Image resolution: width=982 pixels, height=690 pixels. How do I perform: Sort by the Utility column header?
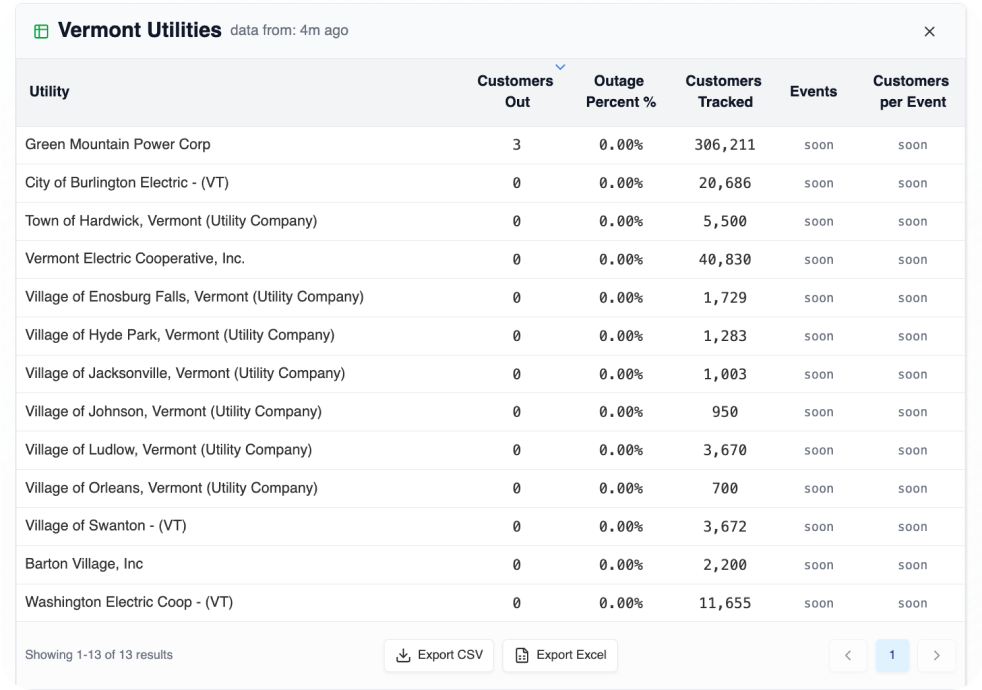pyautogui.click(x=49, y=92)
